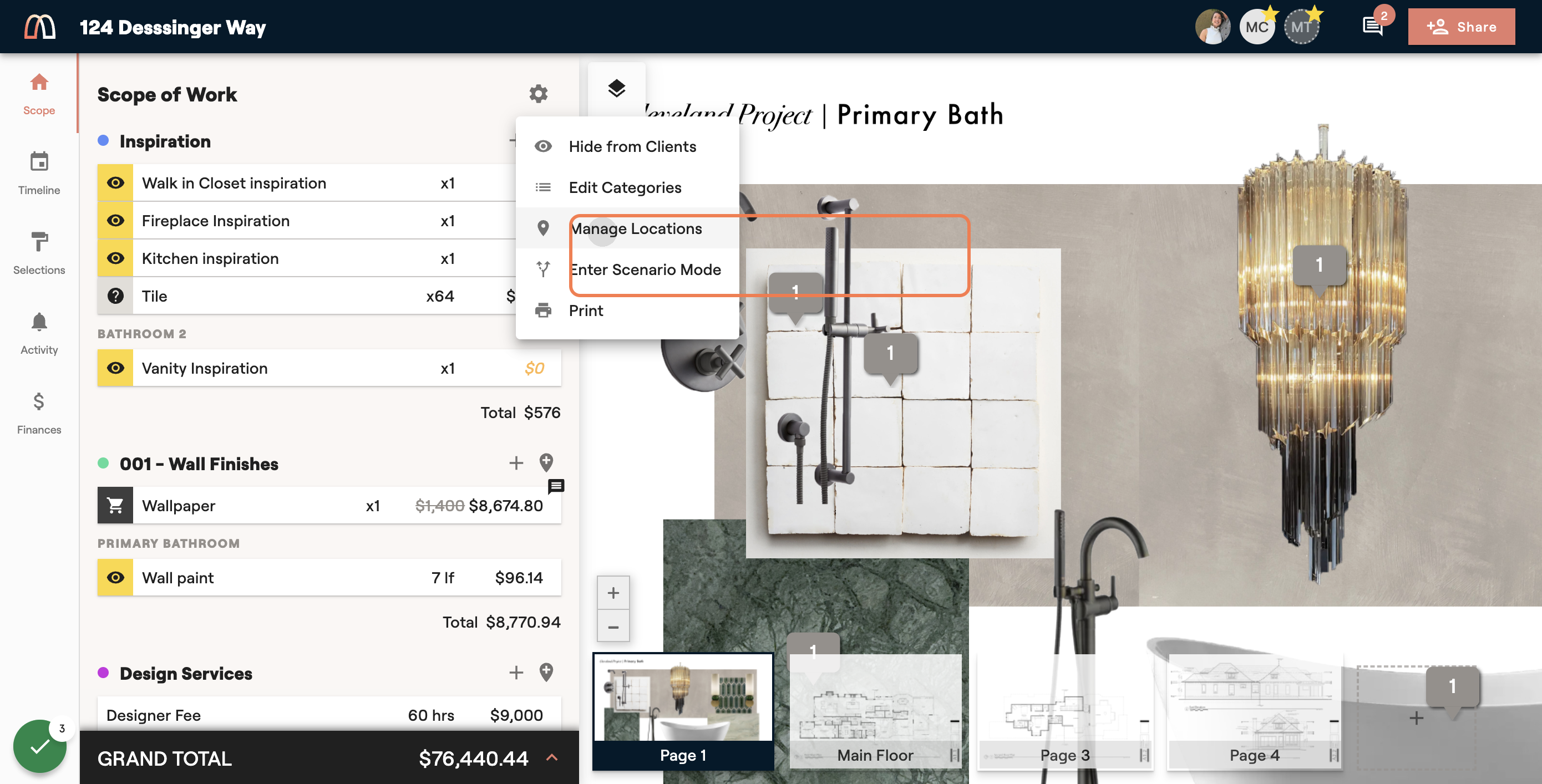Go to Selections paint roller section
This screenshot has height=784, width=1542.
[39, 253]
